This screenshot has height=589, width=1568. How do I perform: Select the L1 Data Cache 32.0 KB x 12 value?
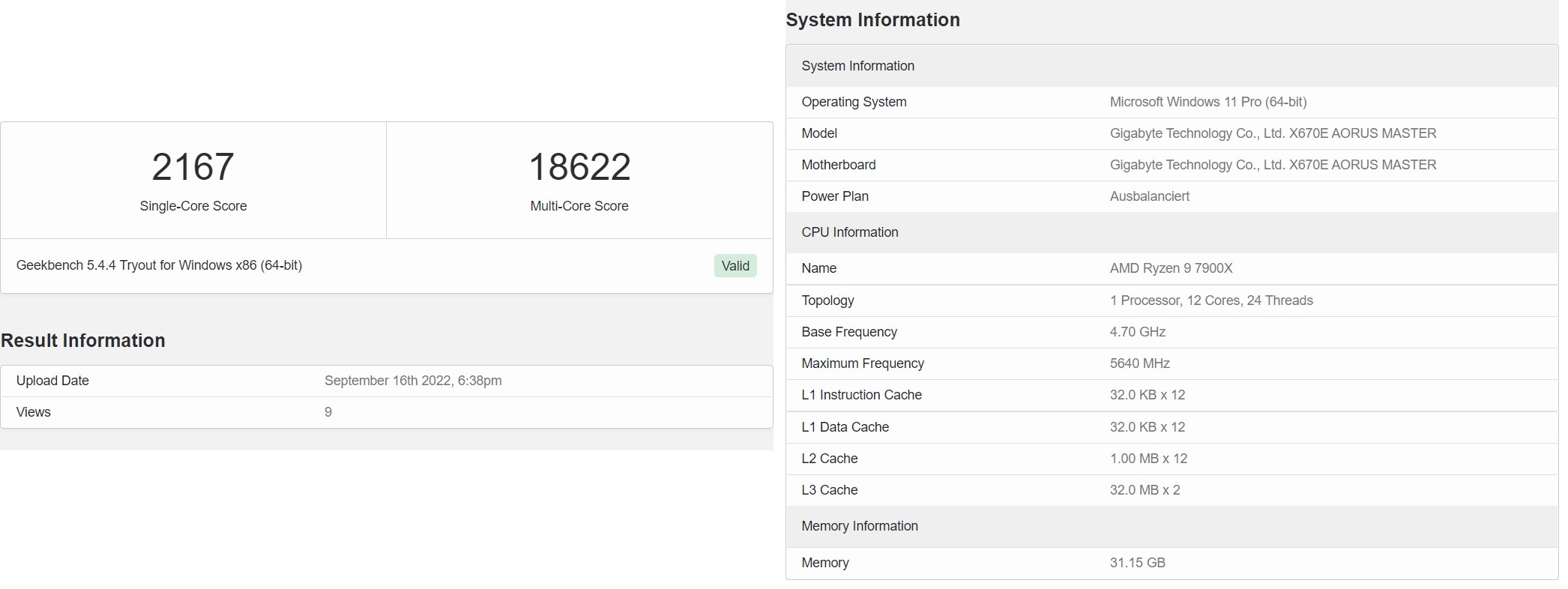pyautogui.click(x=1148, y=427)
